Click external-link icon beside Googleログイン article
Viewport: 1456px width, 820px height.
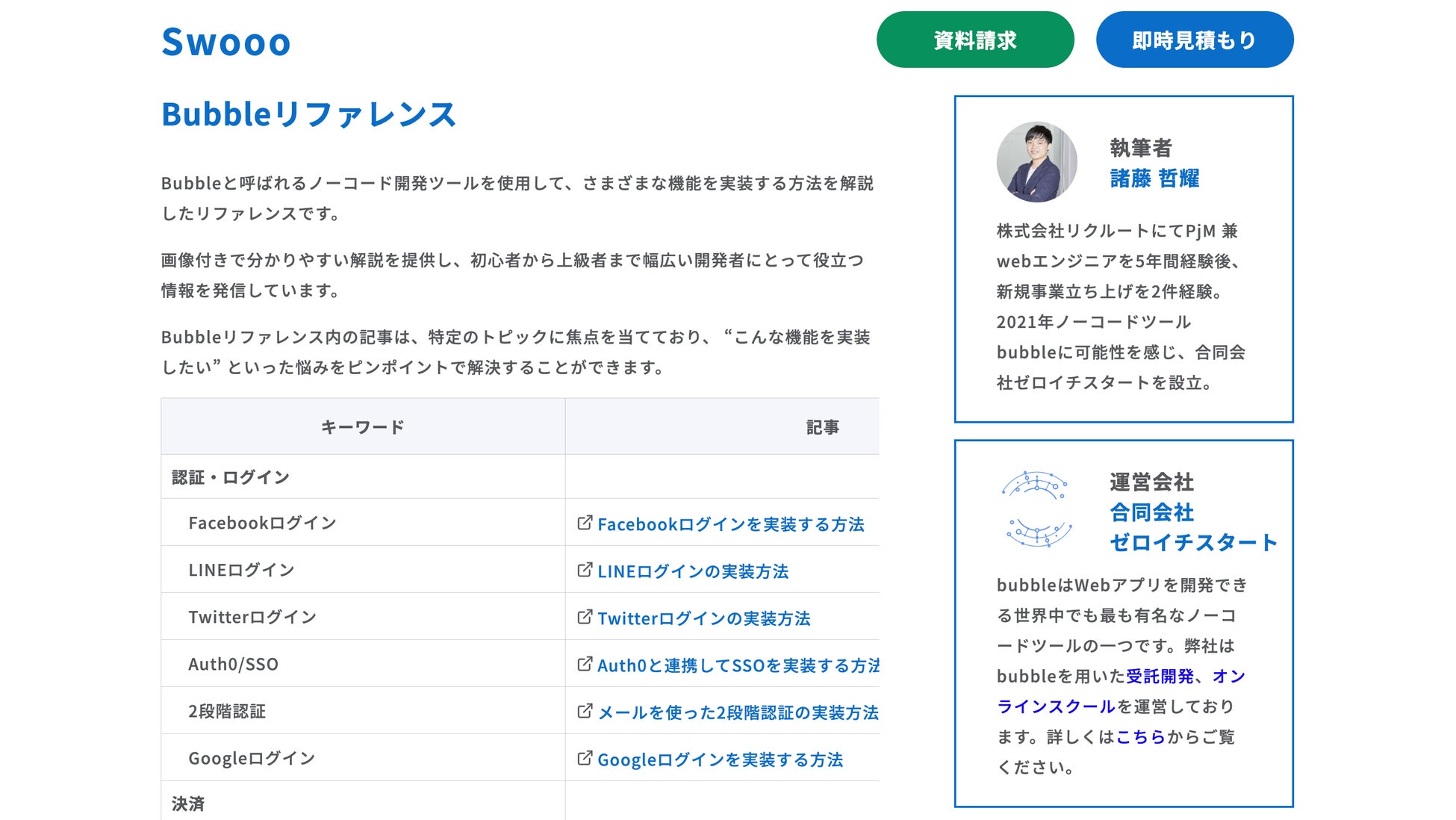click(x=585, y=758)
